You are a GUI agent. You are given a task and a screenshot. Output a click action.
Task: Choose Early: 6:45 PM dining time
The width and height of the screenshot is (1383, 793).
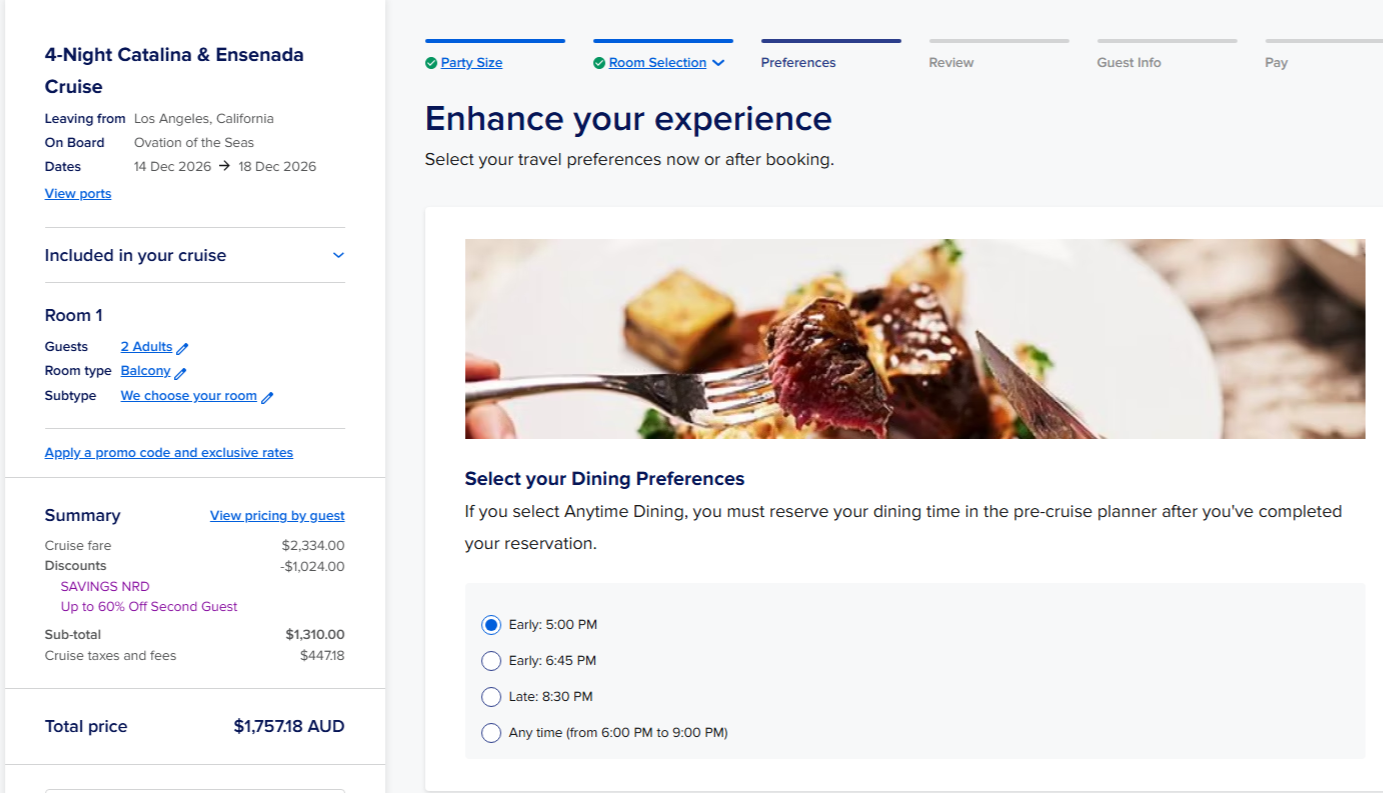pos(491,661)
